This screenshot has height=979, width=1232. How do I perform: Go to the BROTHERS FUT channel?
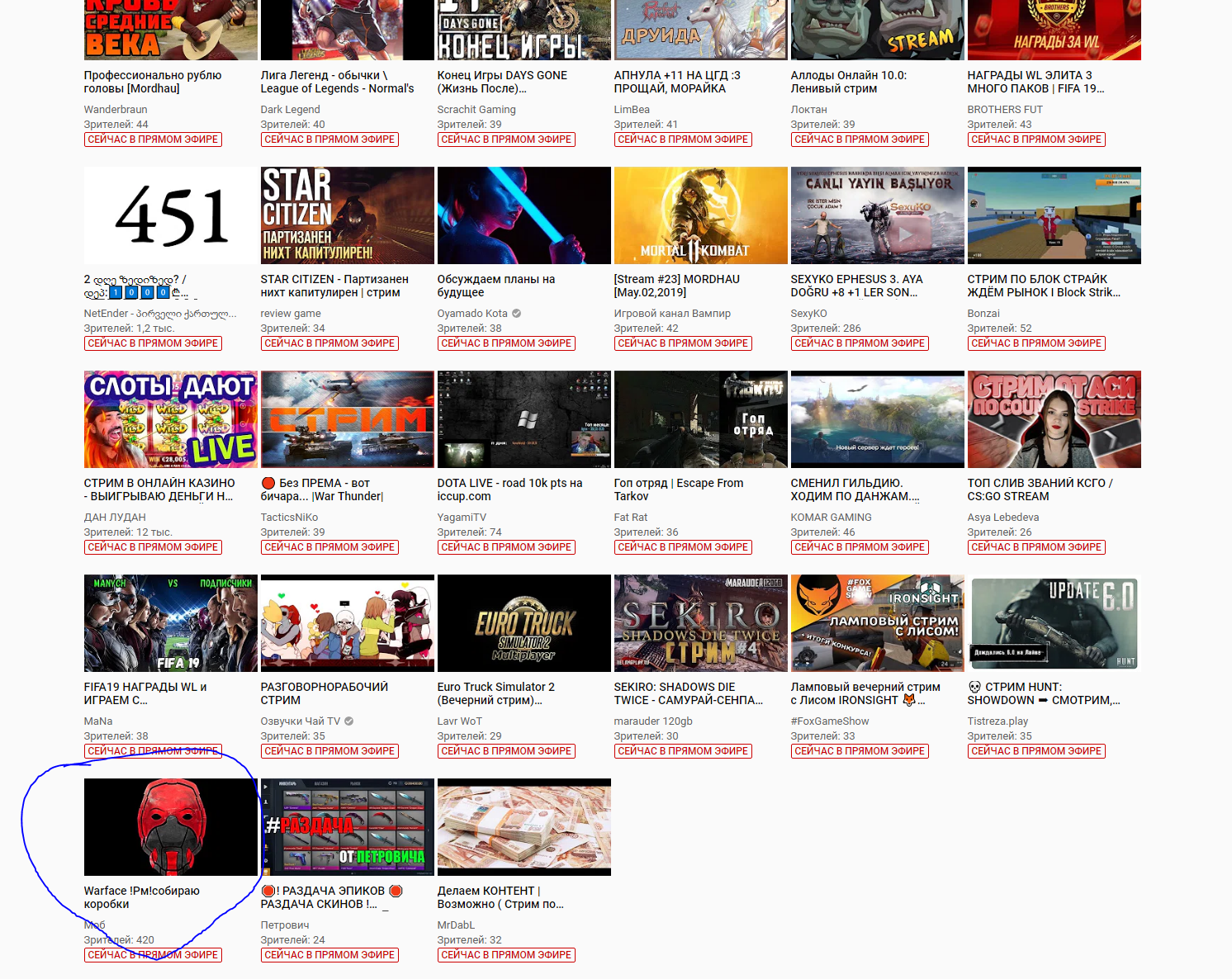pos(1004,110)
